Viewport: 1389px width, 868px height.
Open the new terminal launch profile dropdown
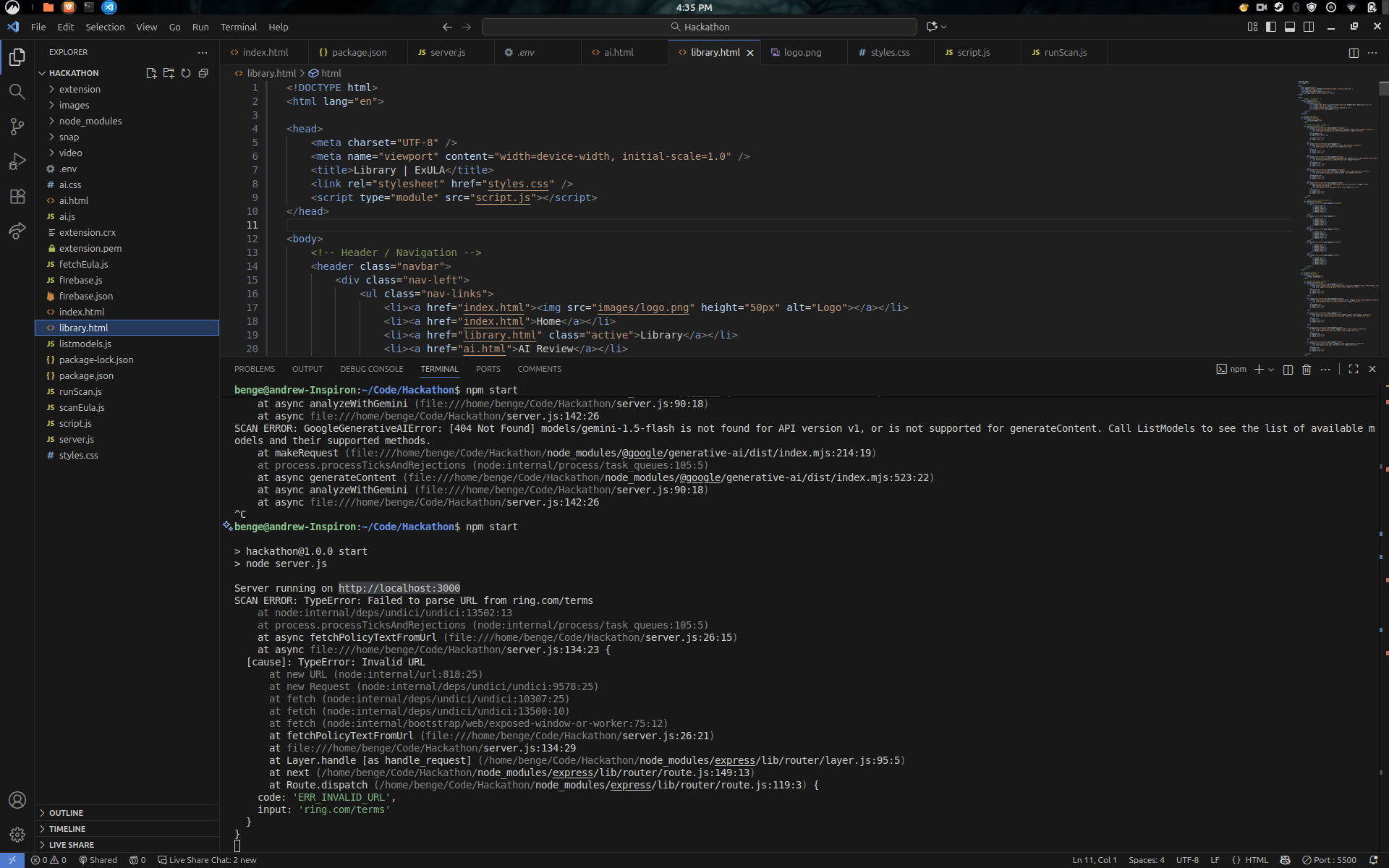point(1271,370)
